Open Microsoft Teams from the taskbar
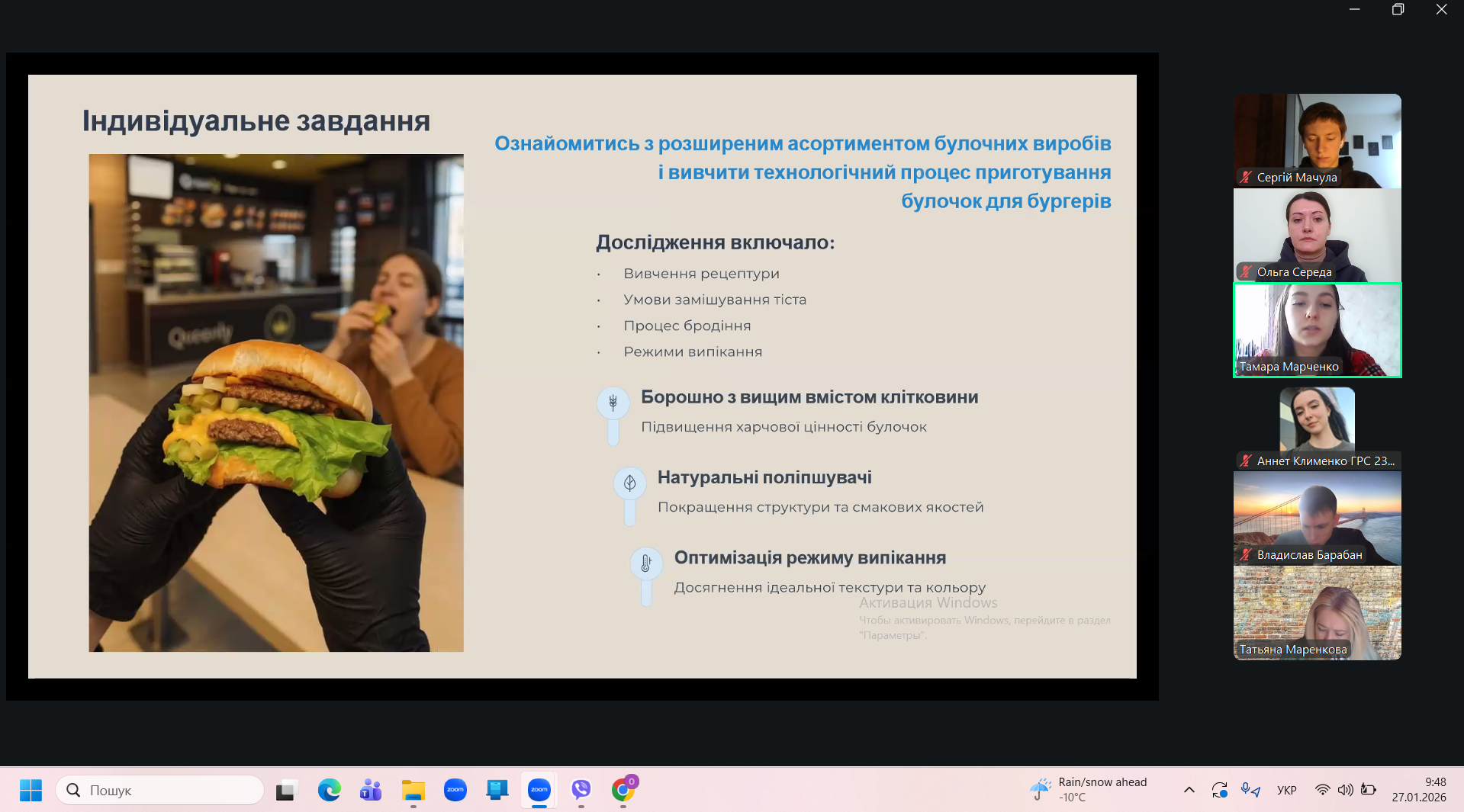Viewport: 1464px width, 812px height. [x=371, y=790]
